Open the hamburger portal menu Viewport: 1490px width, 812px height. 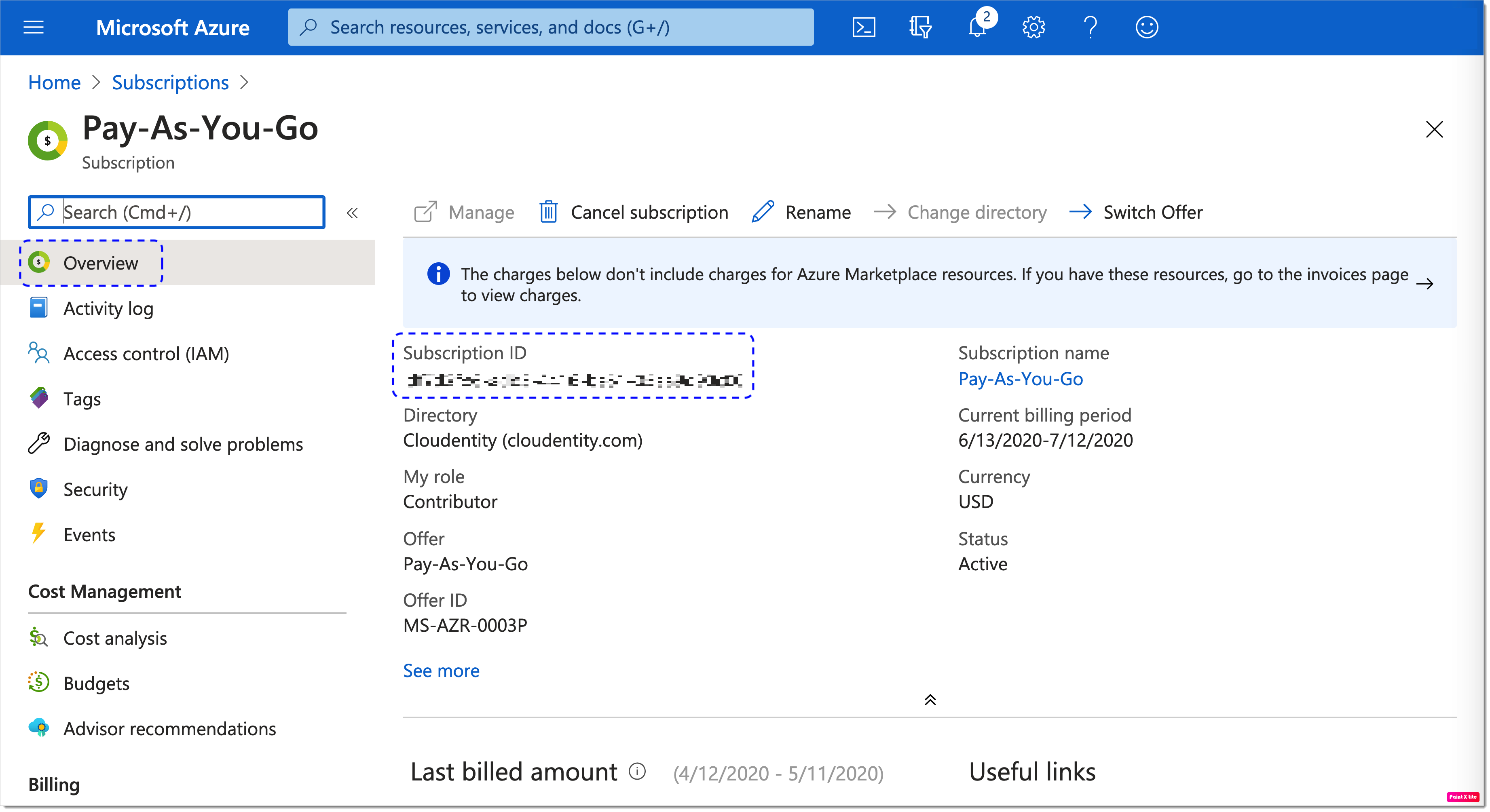[34, 27]
